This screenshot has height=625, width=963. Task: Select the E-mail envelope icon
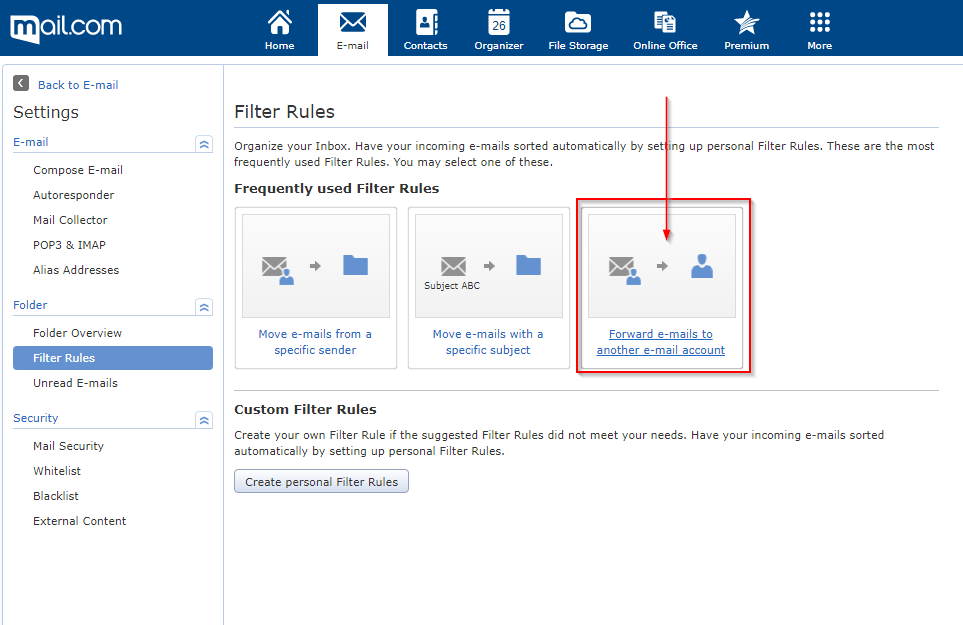pos(353,23)
